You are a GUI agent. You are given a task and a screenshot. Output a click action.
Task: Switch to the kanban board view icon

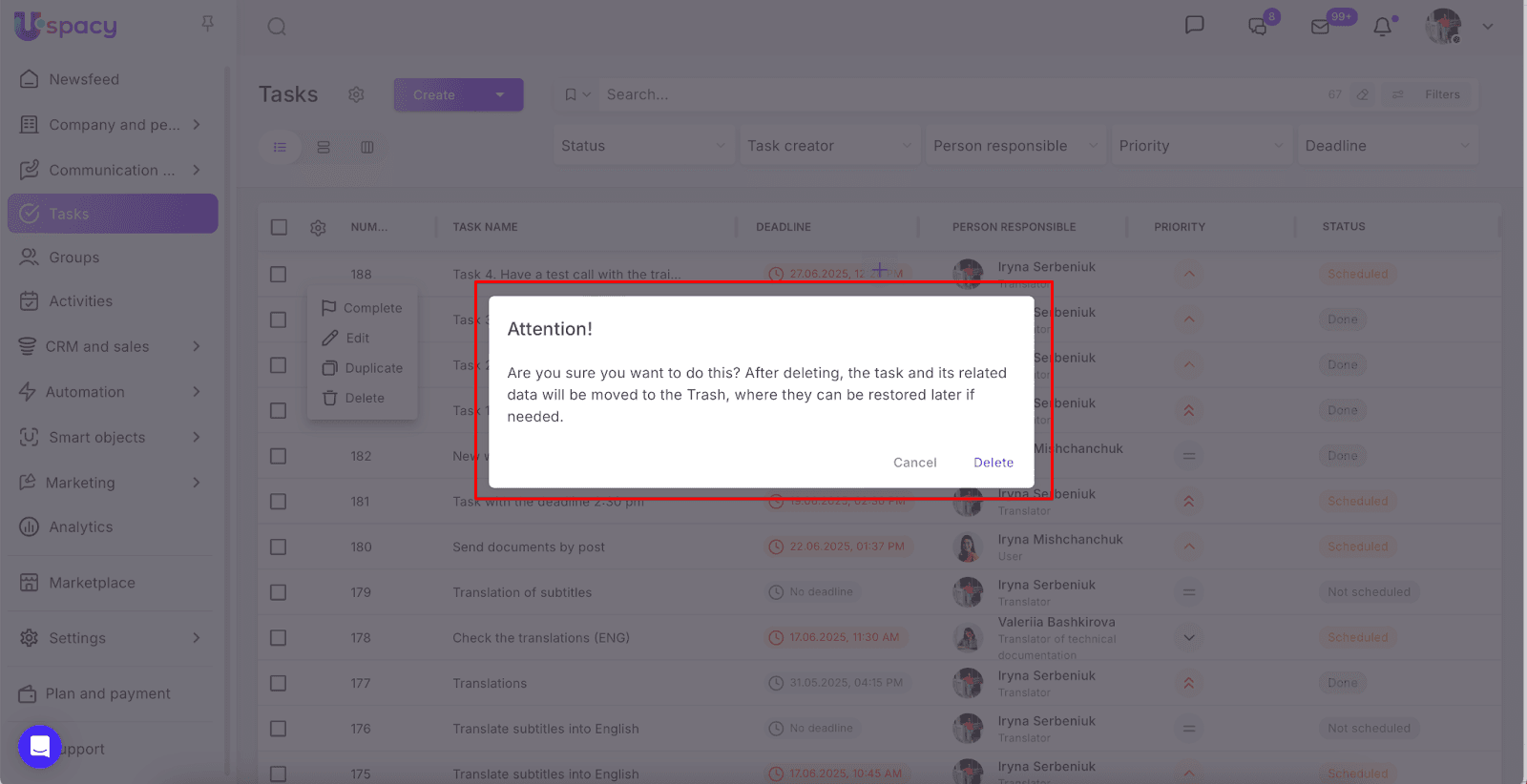point(367,147)
